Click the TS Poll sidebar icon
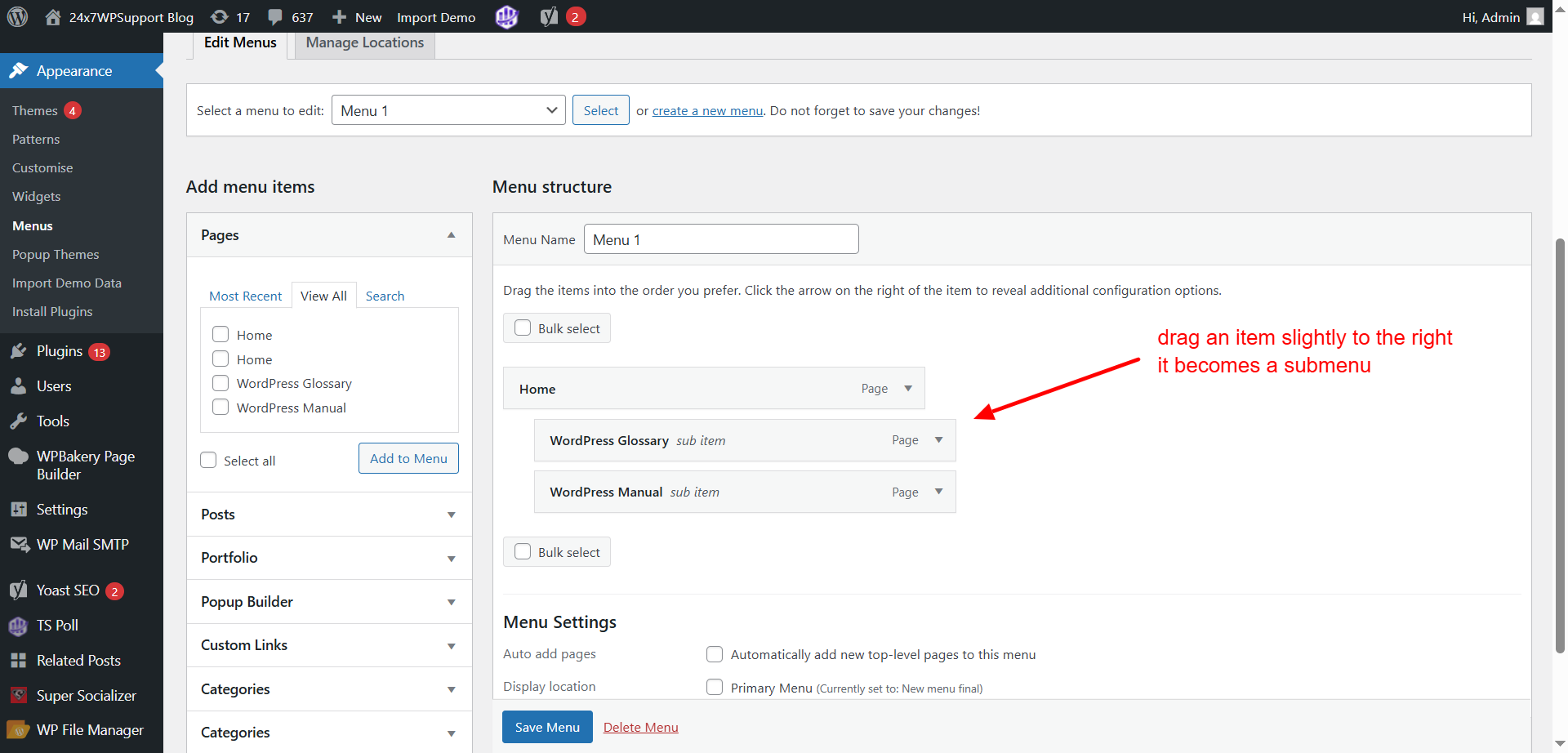1568x753 pixels. tap(19, 626)
